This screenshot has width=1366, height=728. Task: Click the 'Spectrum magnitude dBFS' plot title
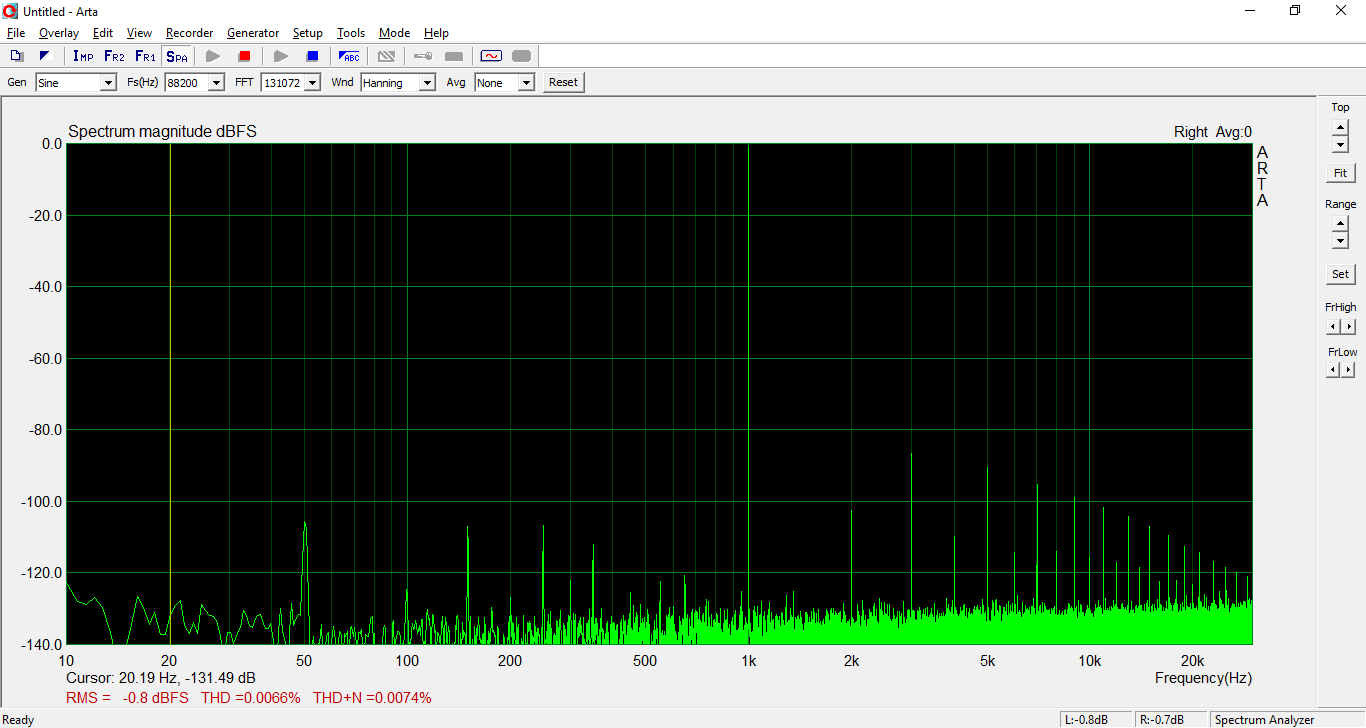[x=162, y=132]
